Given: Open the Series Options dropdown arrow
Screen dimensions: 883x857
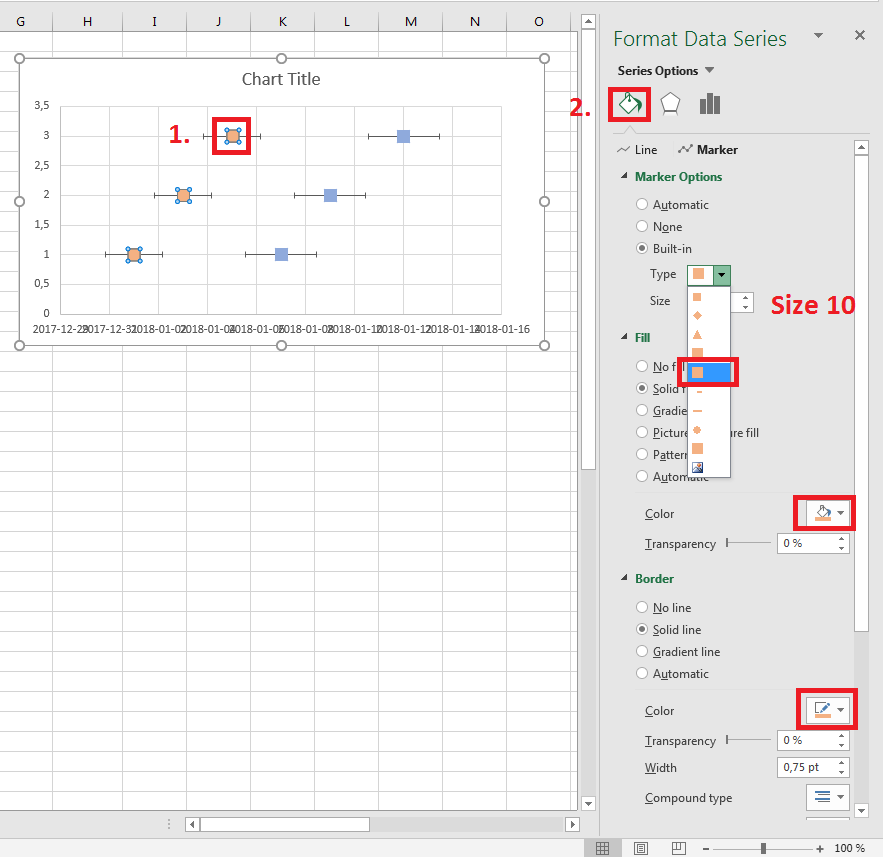Looking at the screenshot, I should pyautogui.click(x=710, y=70).
